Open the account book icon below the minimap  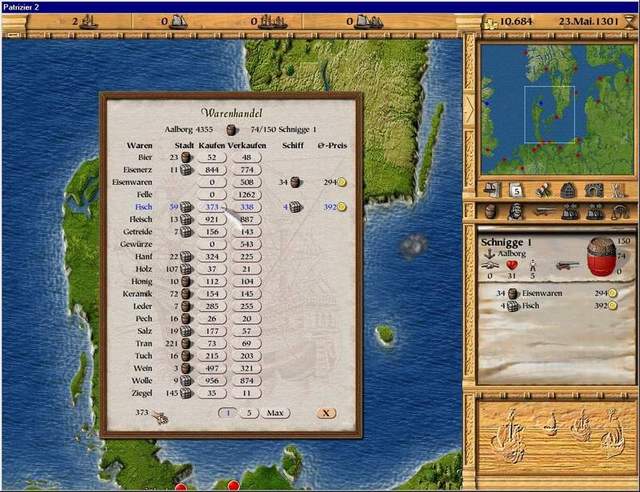pyautogui.click(x=493, y=190)
